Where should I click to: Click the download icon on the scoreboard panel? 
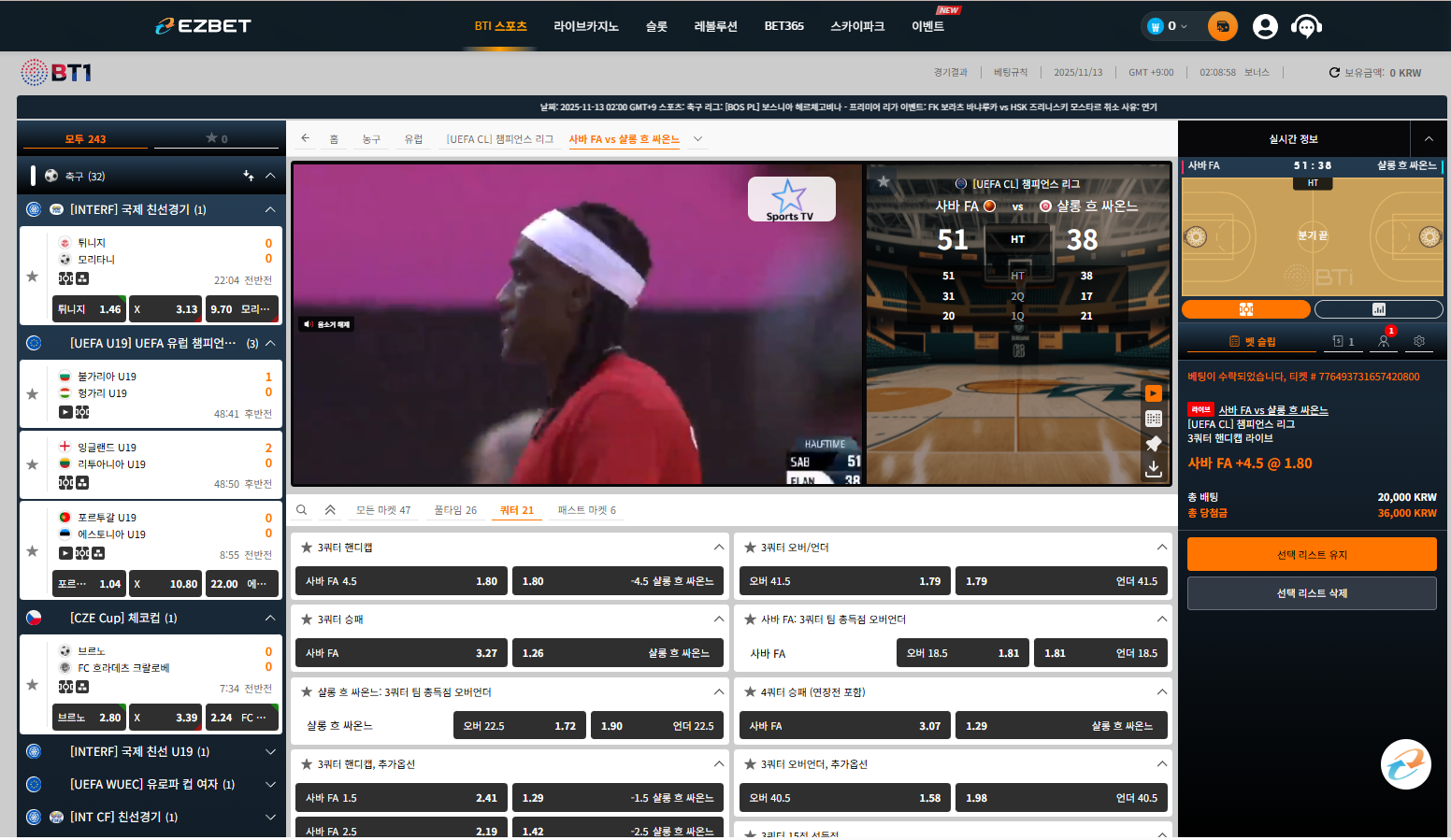coord(1154,468)
